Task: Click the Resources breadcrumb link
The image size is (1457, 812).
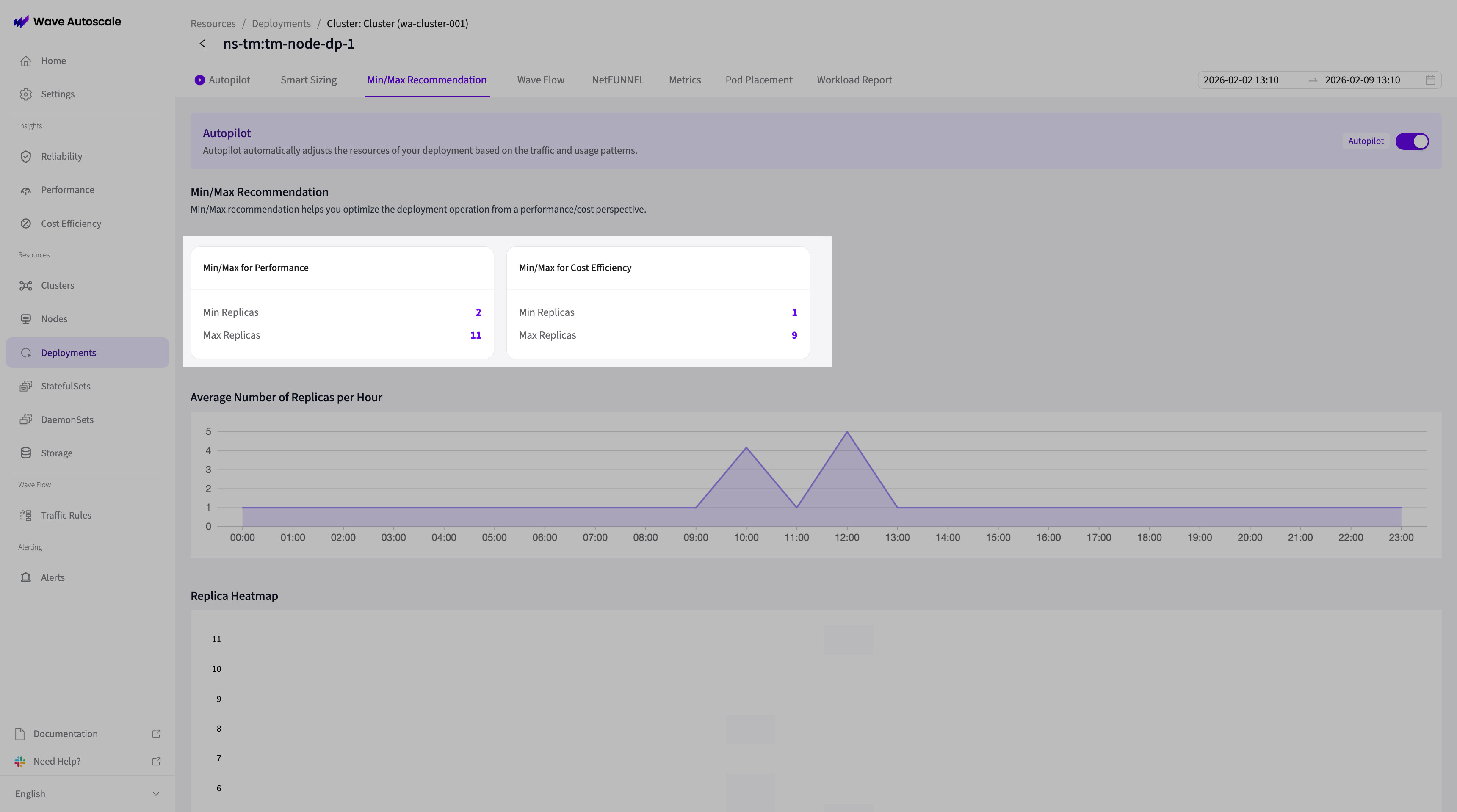Action: click(213, 24)
